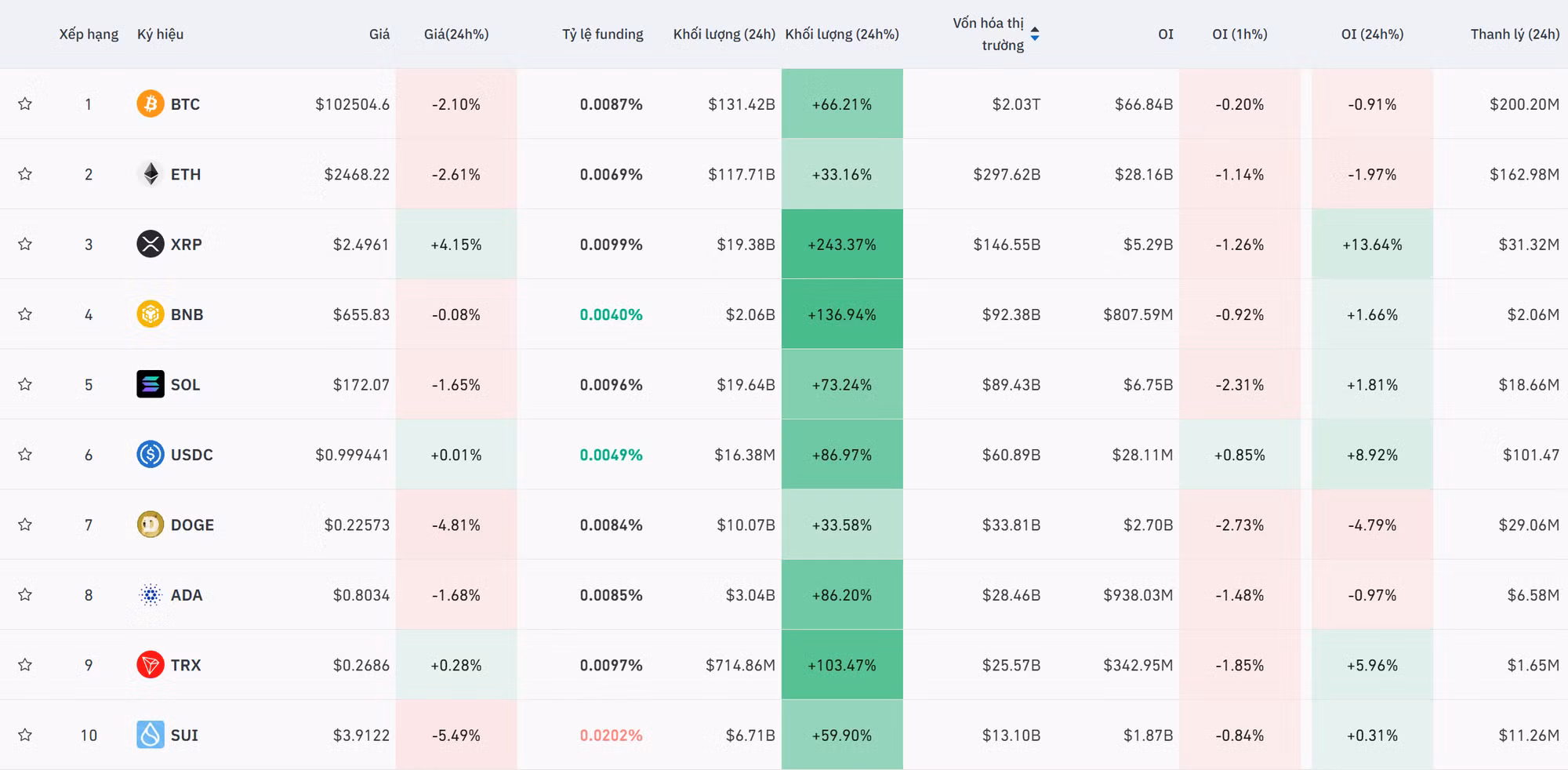Click BNB funding rate 0.0040%
Image resolution: width=1568 pixels, height=770 pixels.
[612, 314]
